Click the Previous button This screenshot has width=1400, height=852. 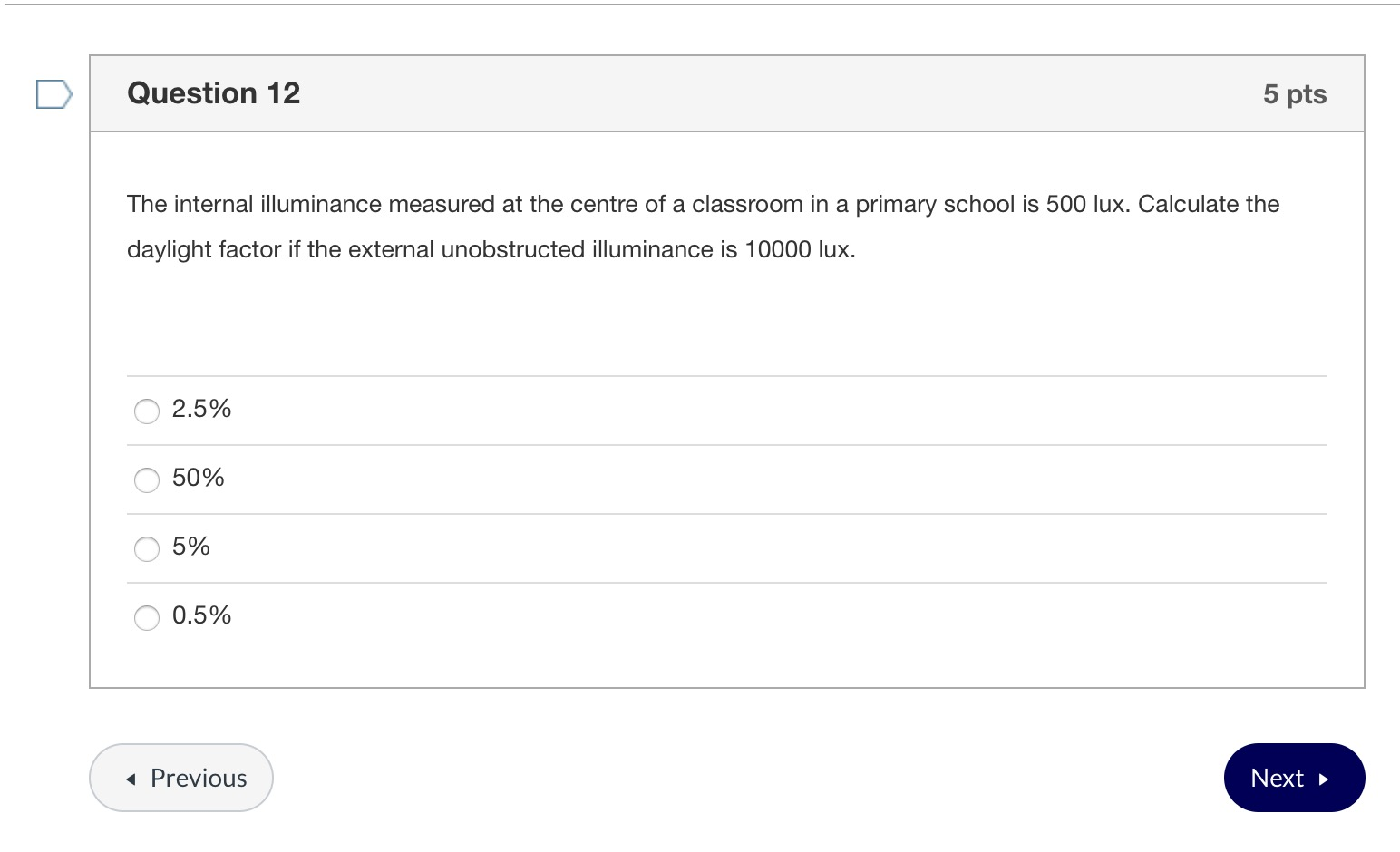click(x=180, y=778)
